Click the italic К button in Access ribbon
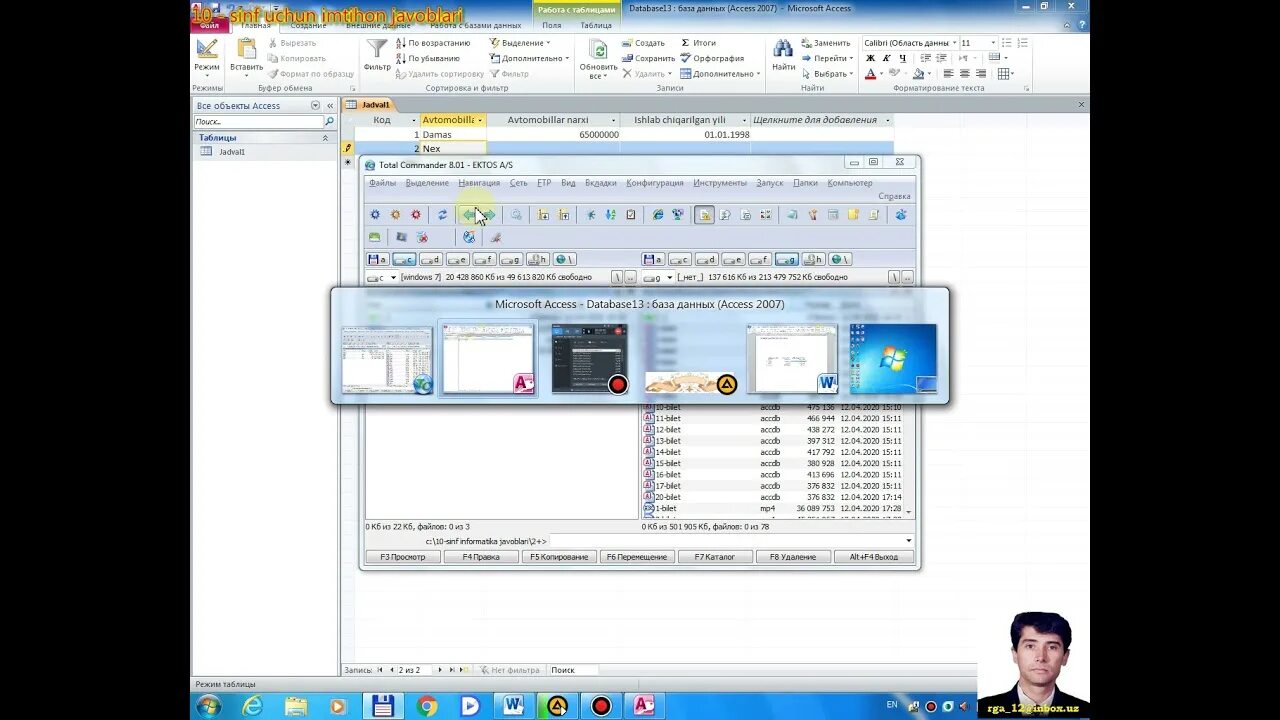 pos(886,58)
